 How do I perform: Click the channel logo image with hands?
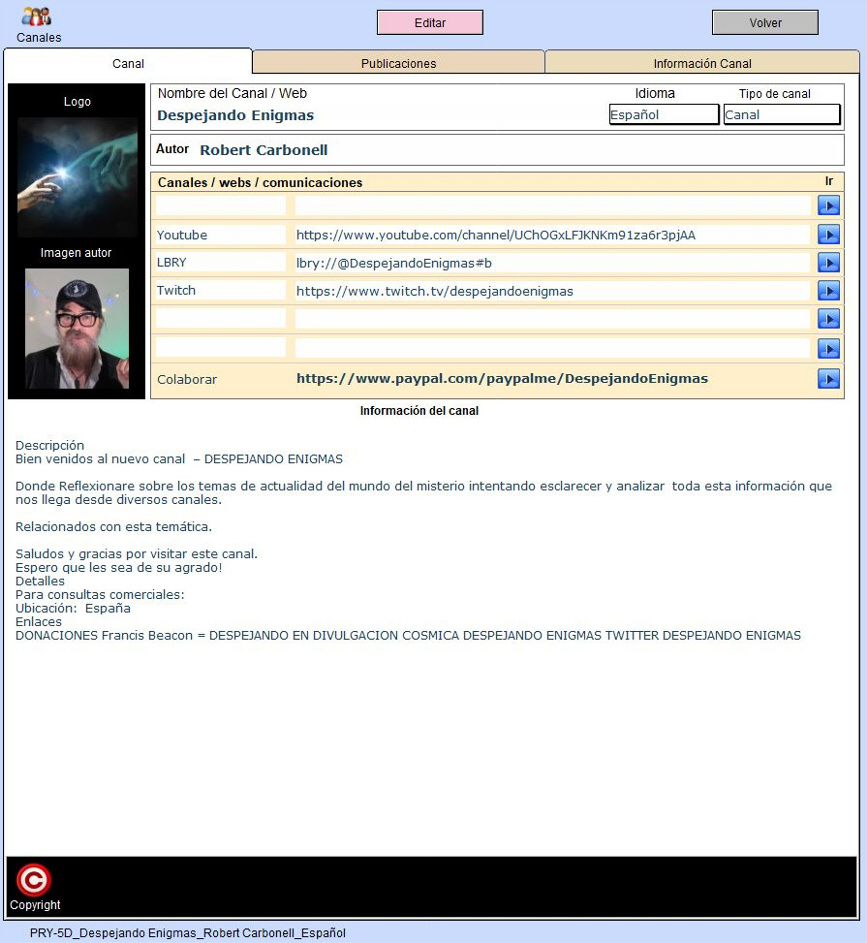click(x=77, y=177)
